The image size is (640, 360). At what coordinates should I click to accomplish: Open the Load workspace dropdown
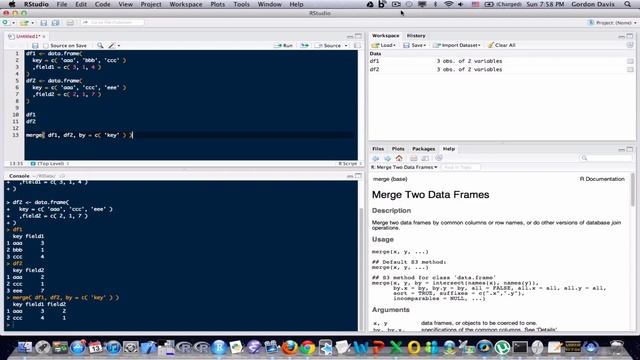[384, 45]
